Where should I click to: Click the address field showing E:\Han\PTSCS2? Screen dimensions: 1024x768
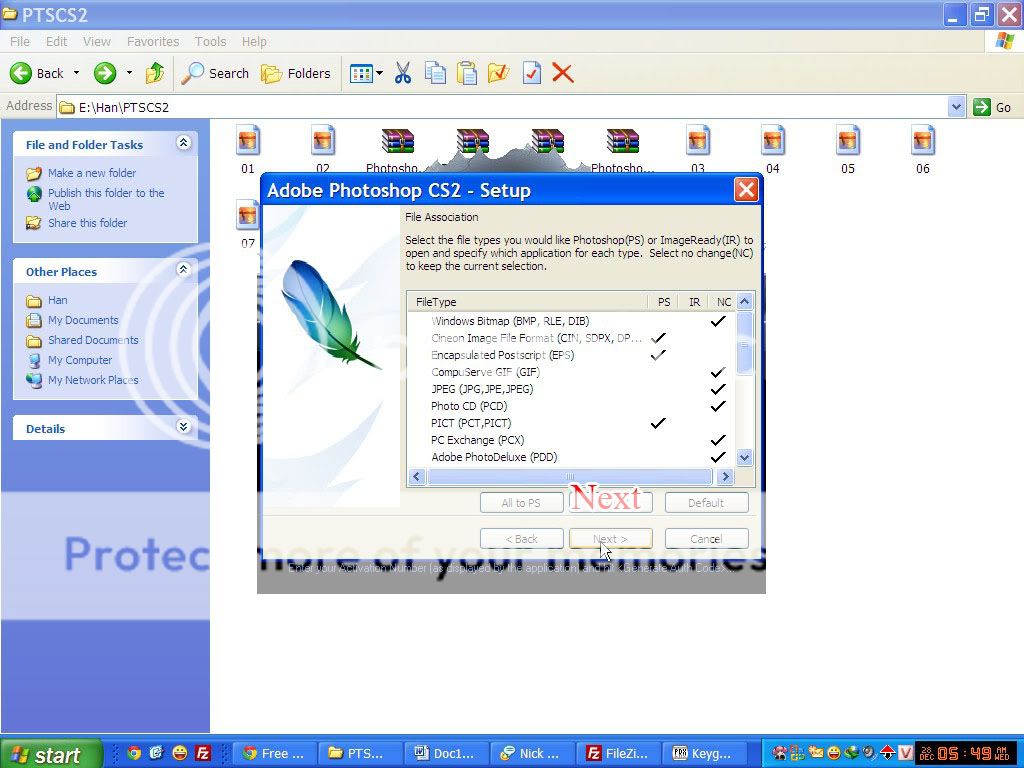coord(503,107)
